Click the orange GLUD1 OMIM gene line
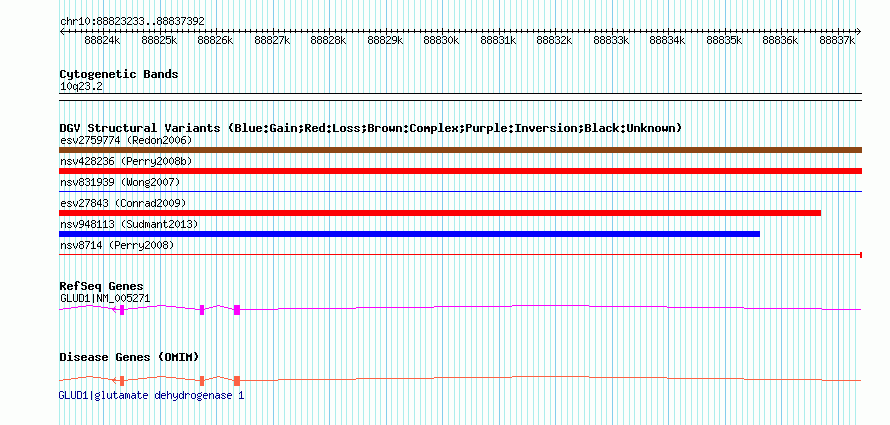Screen dimensions: 890x425 click(460, 380)
